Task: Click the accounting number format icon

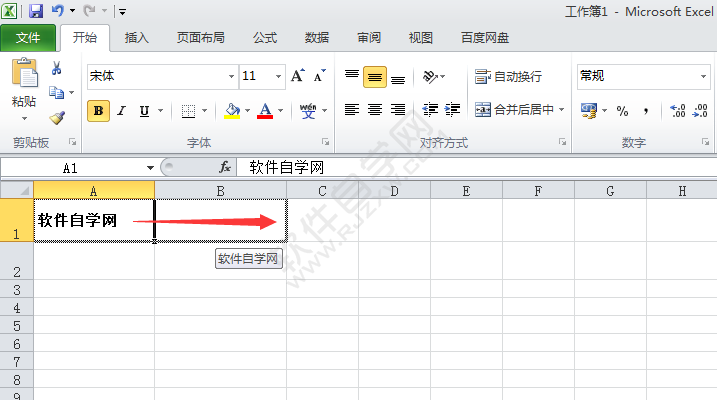Action: 589,111
